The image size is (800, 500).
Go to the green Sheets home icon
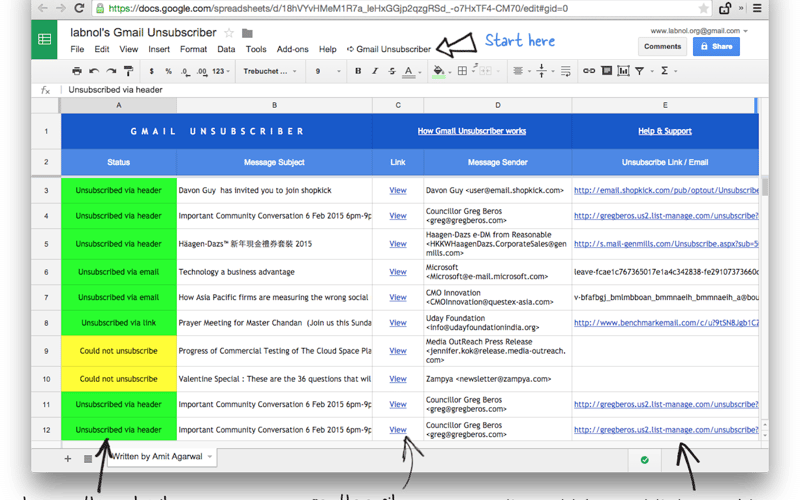[x=44, y=39]
